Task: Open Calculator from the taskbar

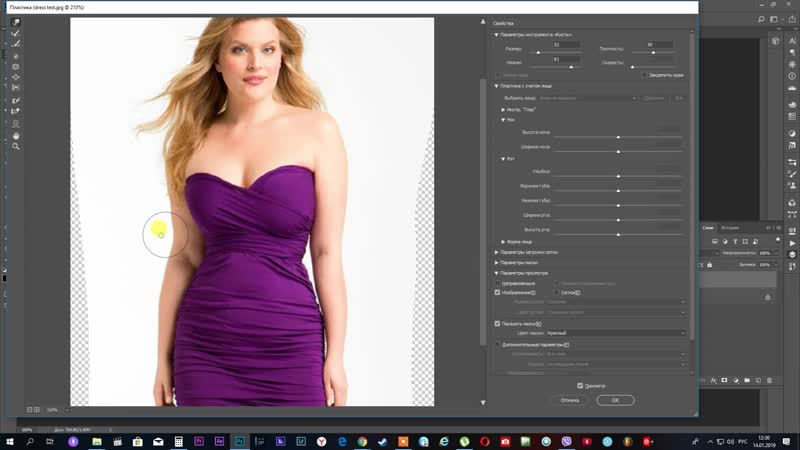Action: [179, 442]
